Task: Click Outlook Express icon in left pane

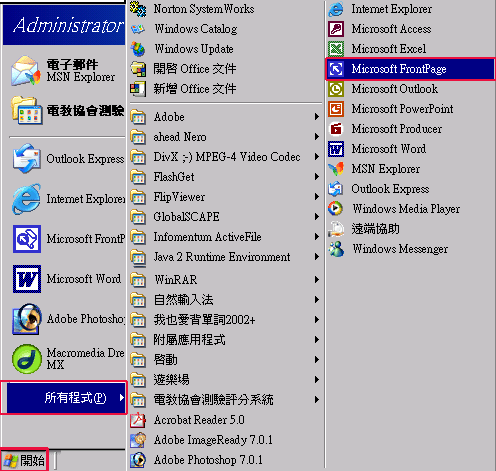Action: click(x=27, y=159)
